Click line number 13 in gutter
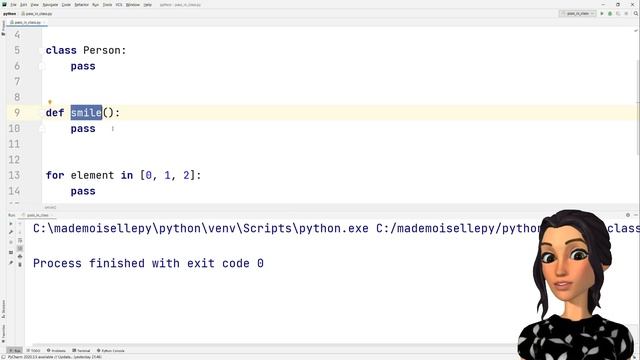The width and height of the screenshot is (640, 360). click(14, 175)
